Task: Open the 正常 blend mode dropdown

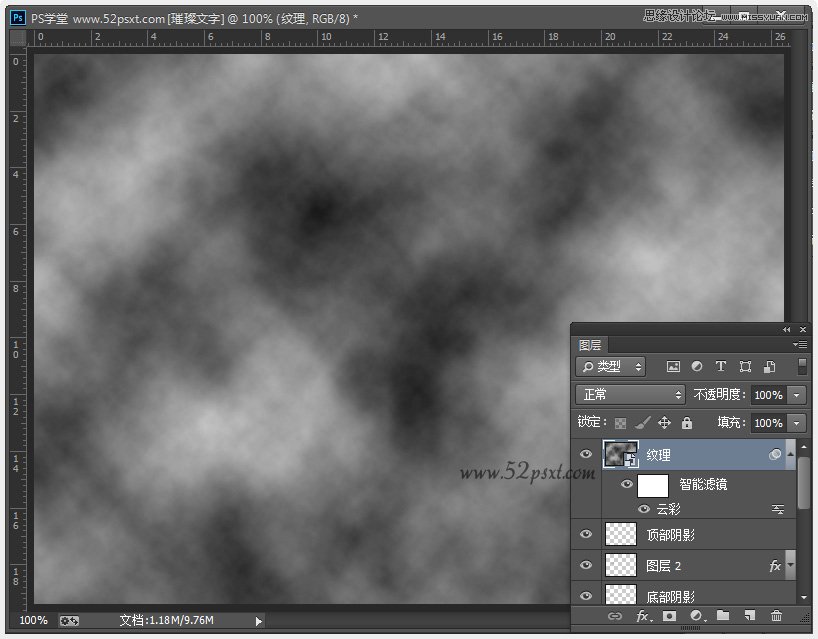Action: coord(630,395)
